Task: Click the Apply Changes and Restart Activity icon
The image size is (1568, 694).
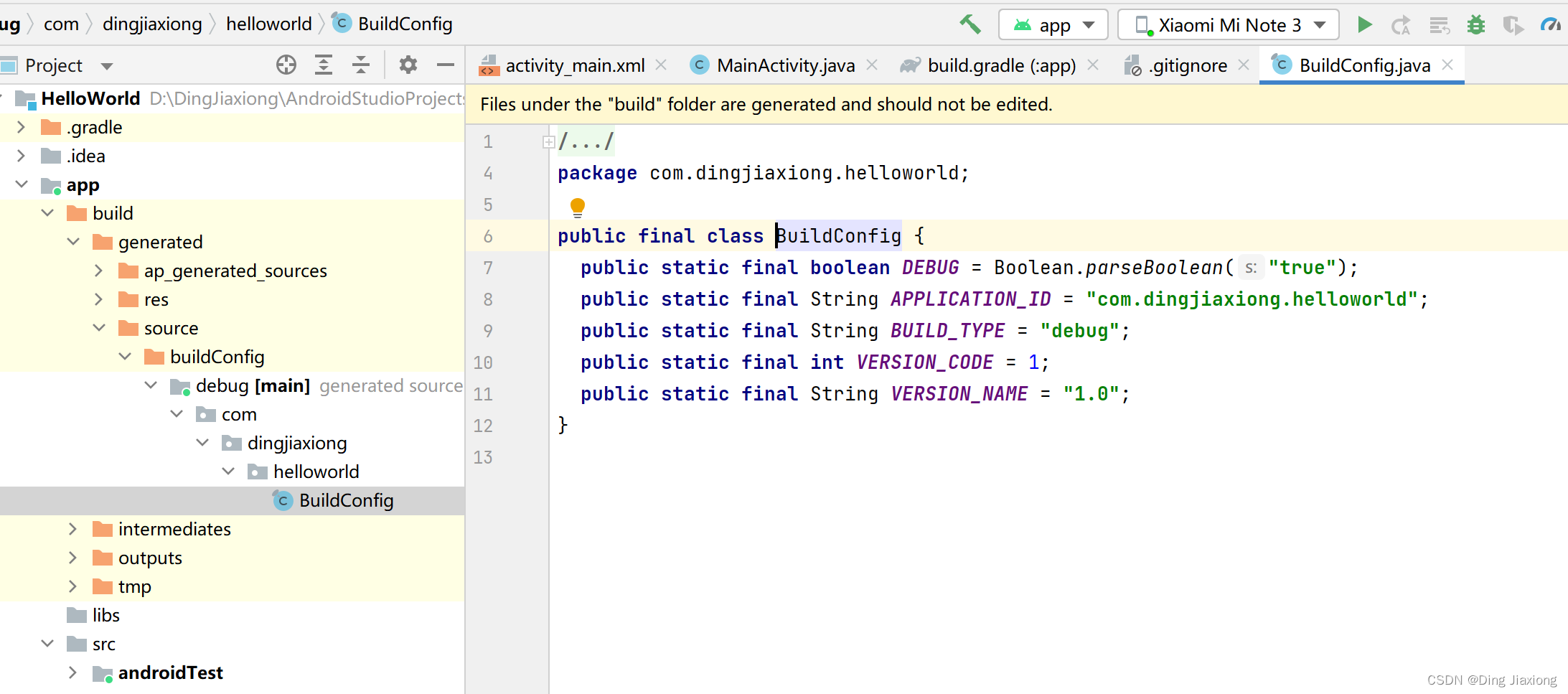Action: (1401, 26)
